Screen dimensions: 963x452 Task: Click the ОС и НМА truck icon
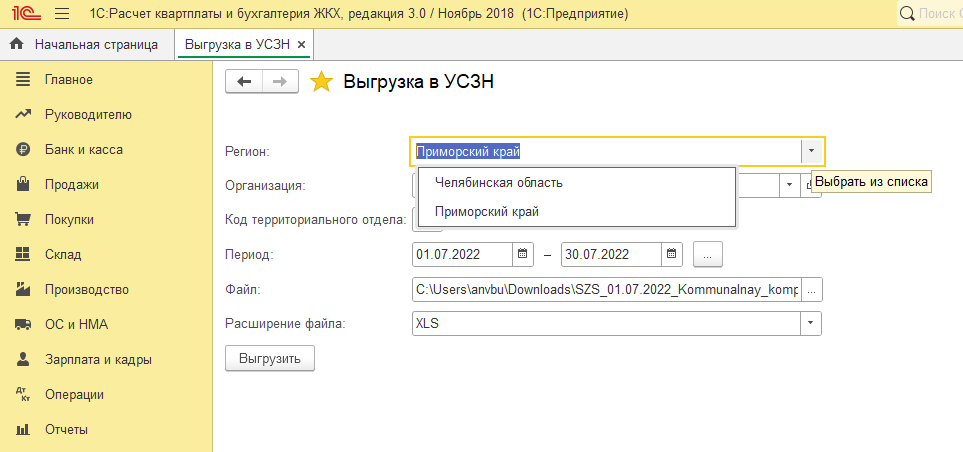tap(23, 324)
